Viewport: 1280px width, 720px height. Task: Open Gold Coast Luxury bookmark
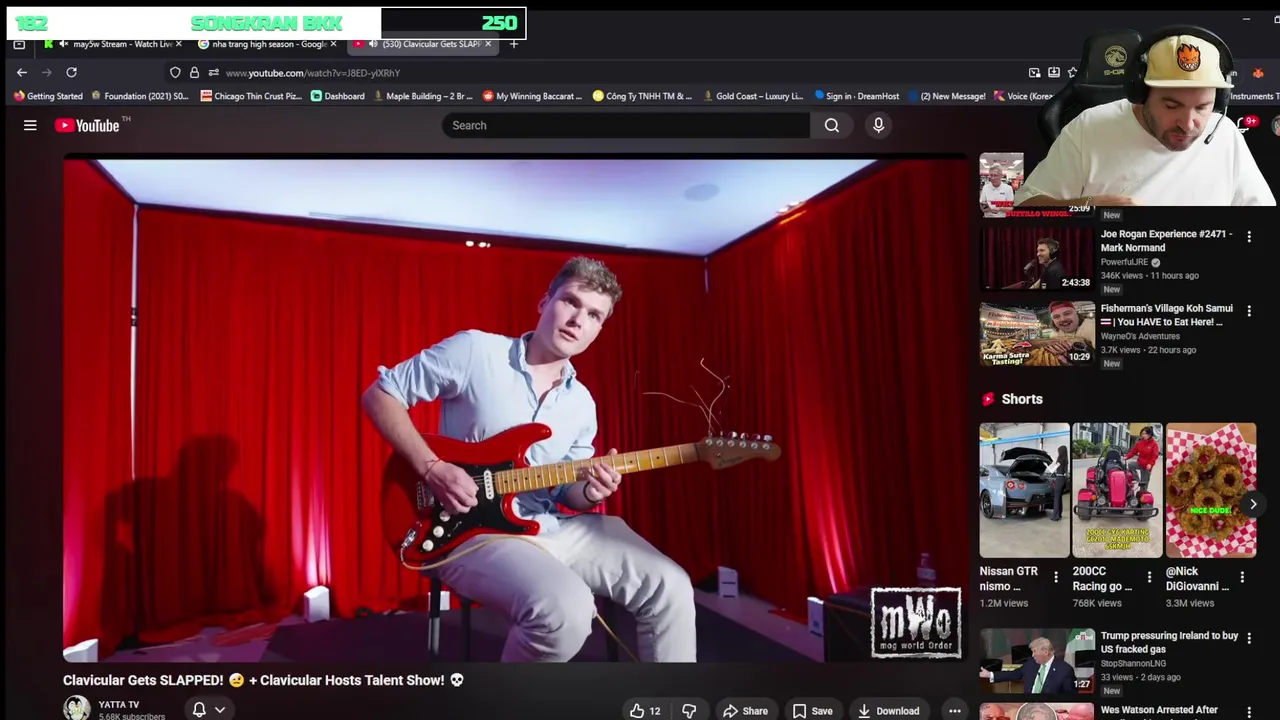(752, 96)
